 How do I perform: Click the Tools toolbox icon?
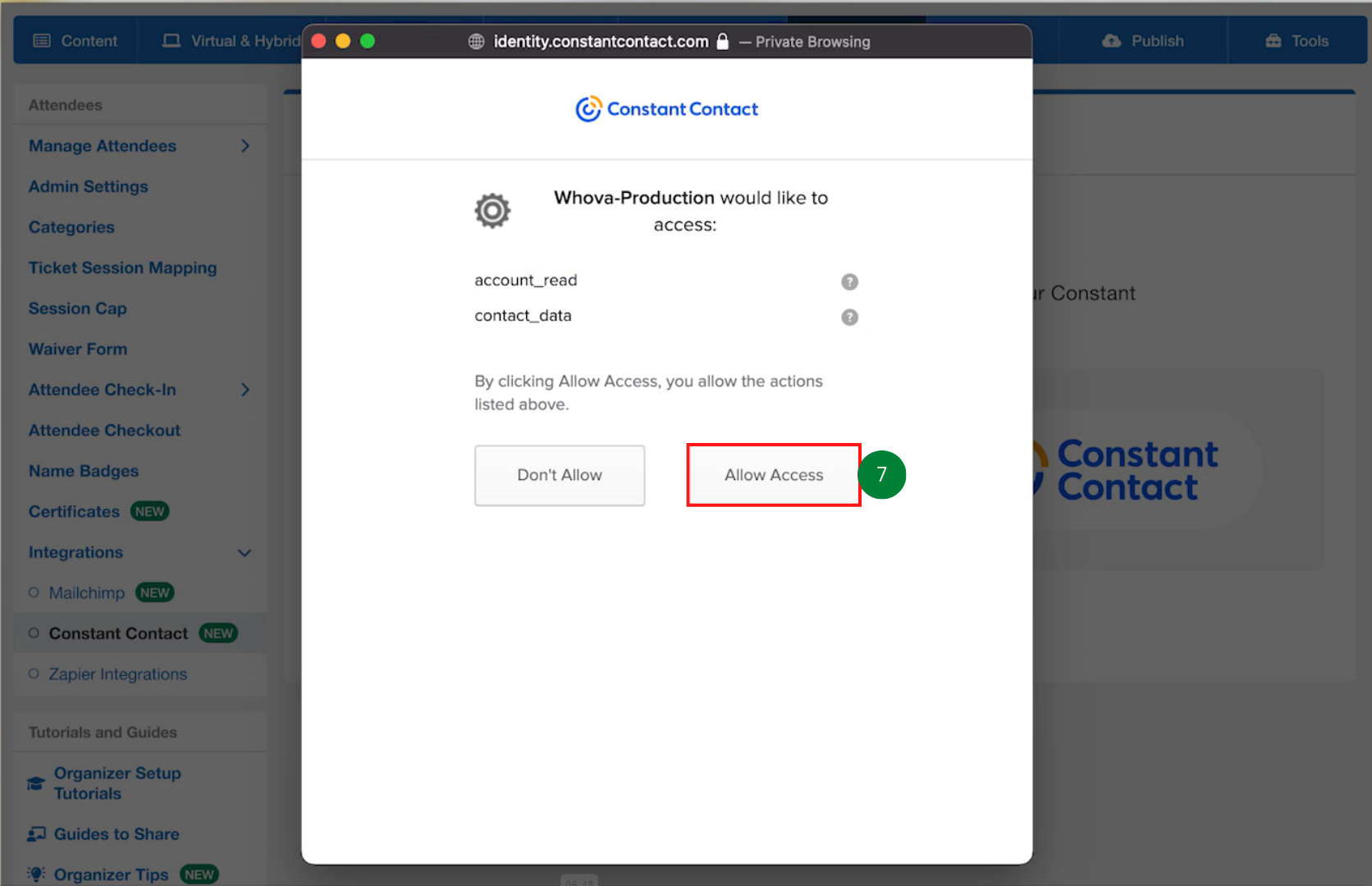click(1273, 41)
